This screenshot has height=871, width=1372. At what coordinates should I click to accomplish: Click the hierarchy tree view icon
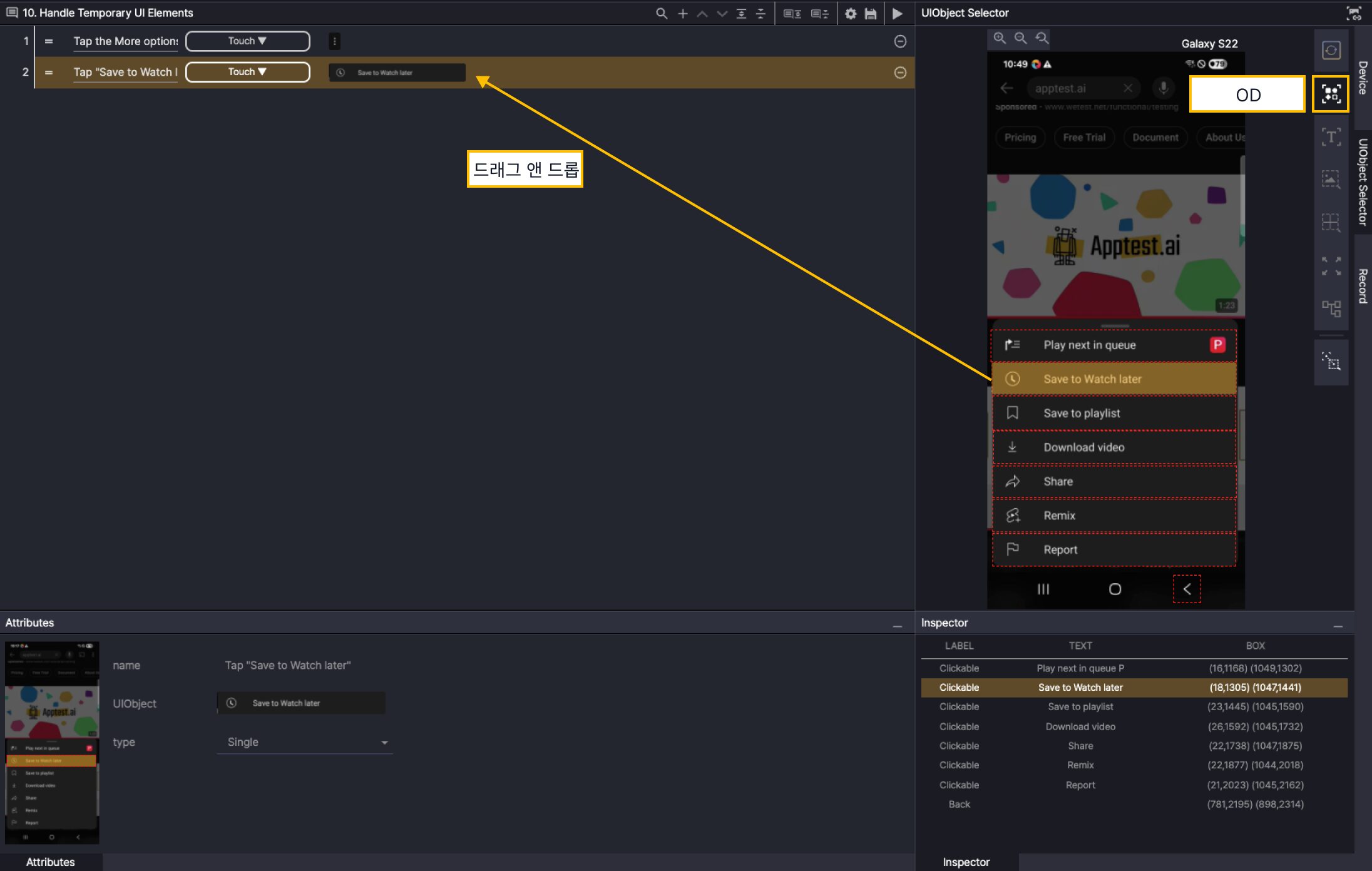[x=1331, y=308]
